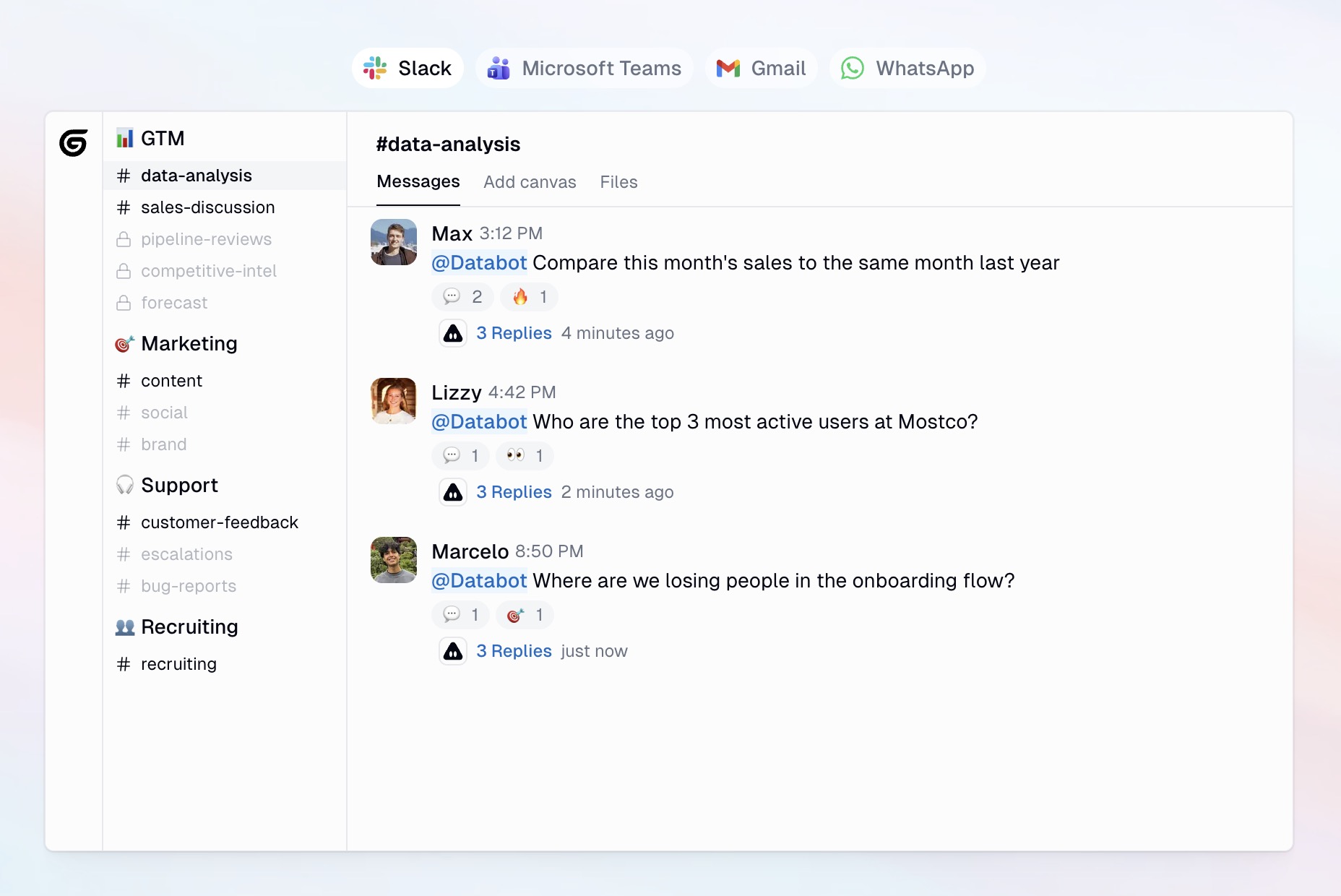Image resolution: width=1341 pixels, height=896 pixels.
Task: Click the Gmail envelope icon
Action: point(728,68)
